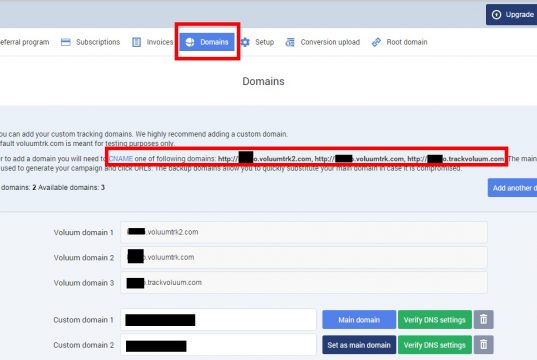Open the Root domain tab
Image resolution: width=537 pixels, height=360 pixels.
click(399, 42)
